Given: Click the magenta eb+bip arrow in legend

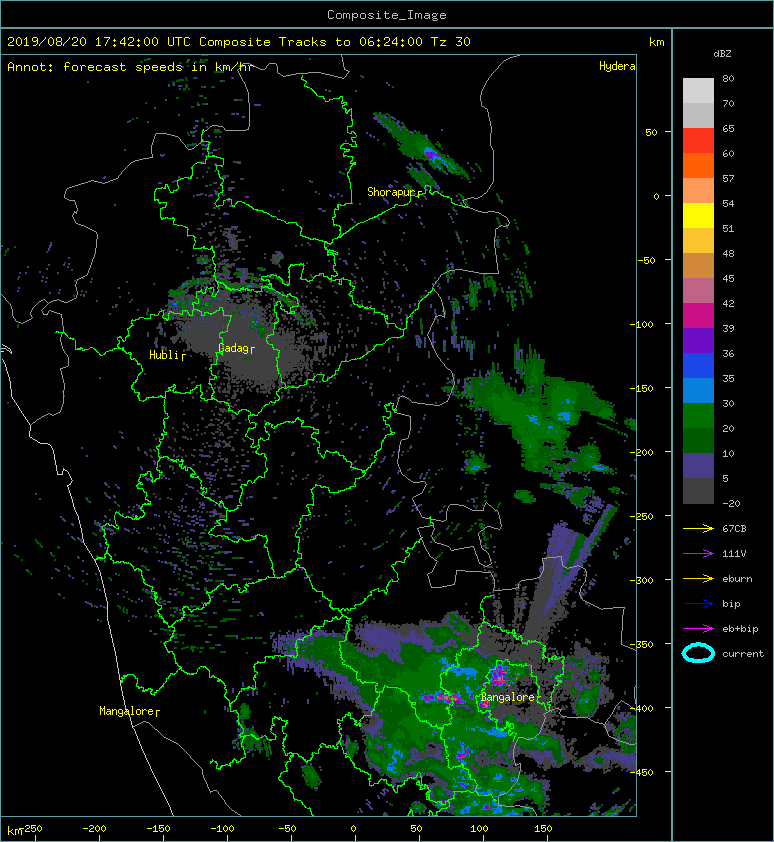Looking at the screenshot, I should point(698,629).
